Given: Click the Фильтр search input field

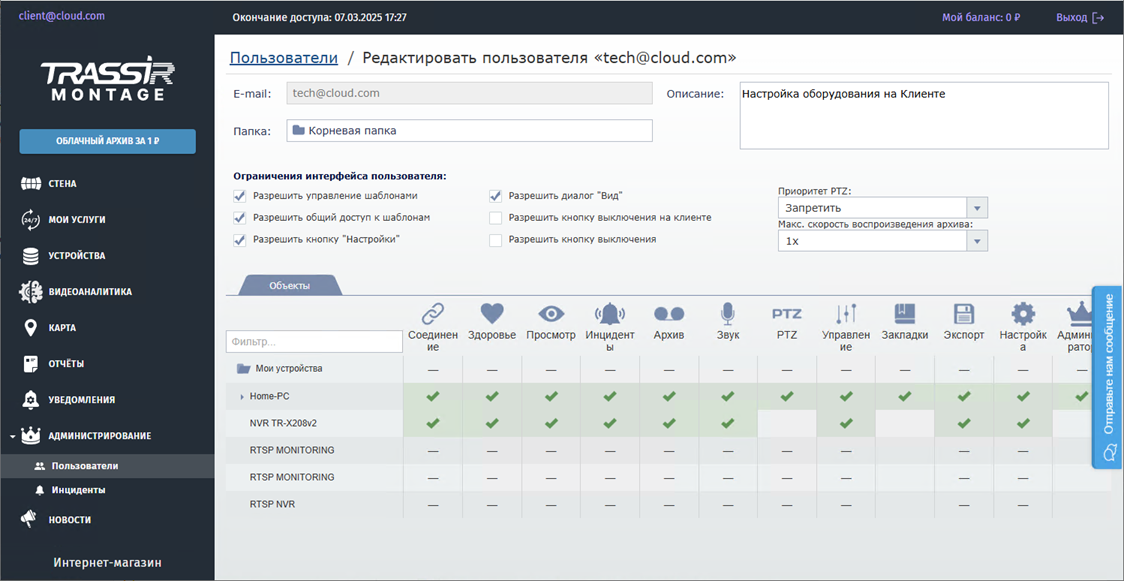Looking at the screenshot, I should click(314, 342).
